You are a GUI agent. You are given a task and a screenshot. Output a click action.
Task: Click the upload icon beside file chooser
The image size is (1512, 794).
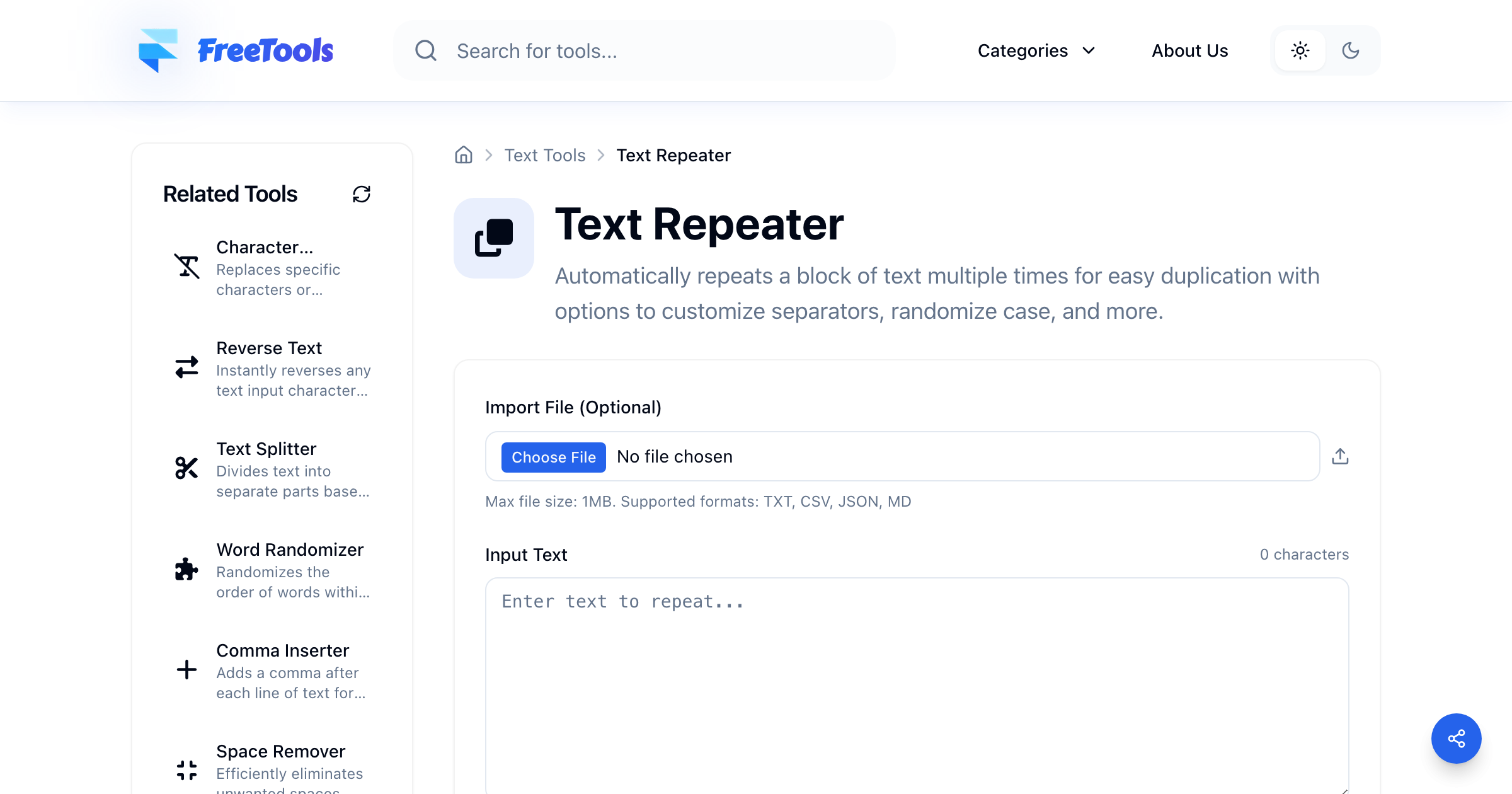[x=1341, y=456]
